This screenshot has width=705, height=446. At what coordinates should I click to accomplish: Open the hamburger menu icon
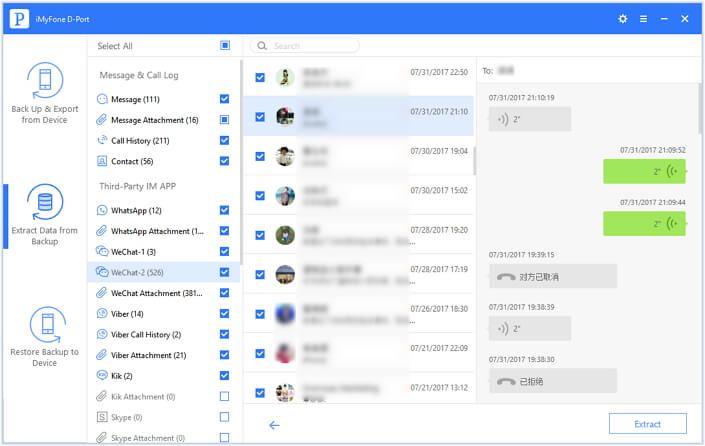[x=643, y=19]
